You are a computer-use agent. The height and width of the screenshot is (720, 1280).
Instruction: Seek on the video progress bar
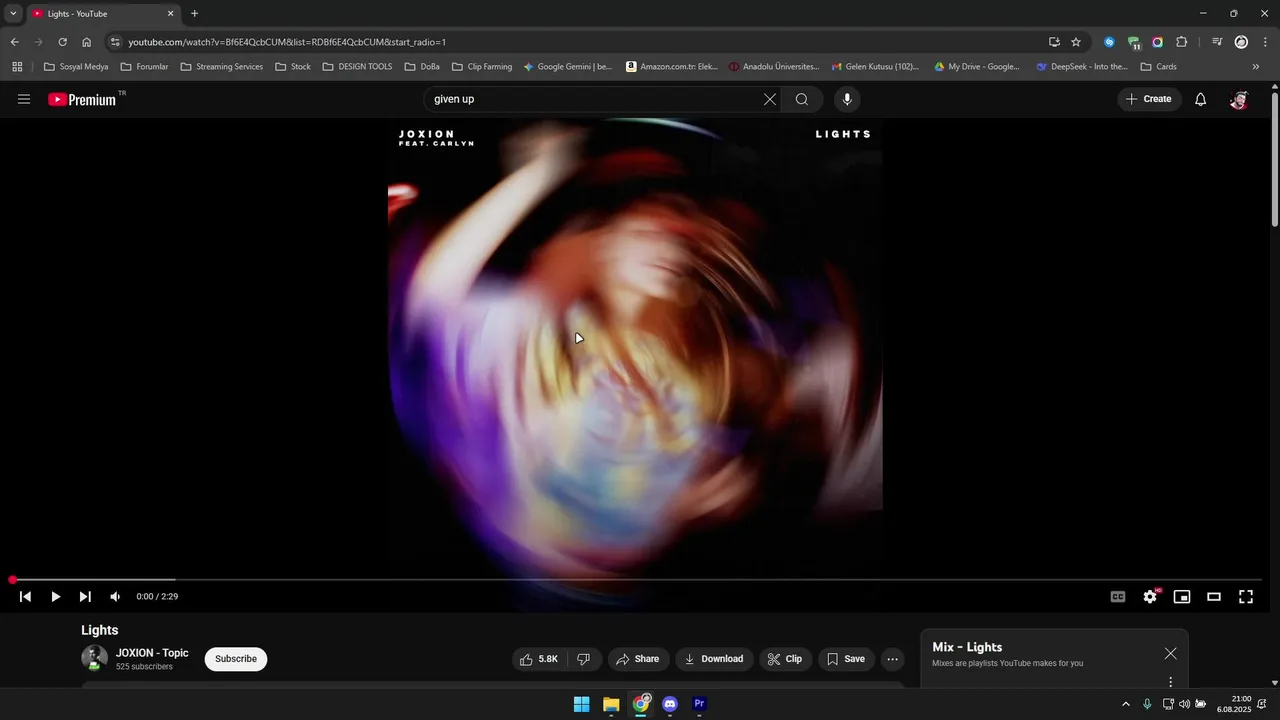coord(636,580)
